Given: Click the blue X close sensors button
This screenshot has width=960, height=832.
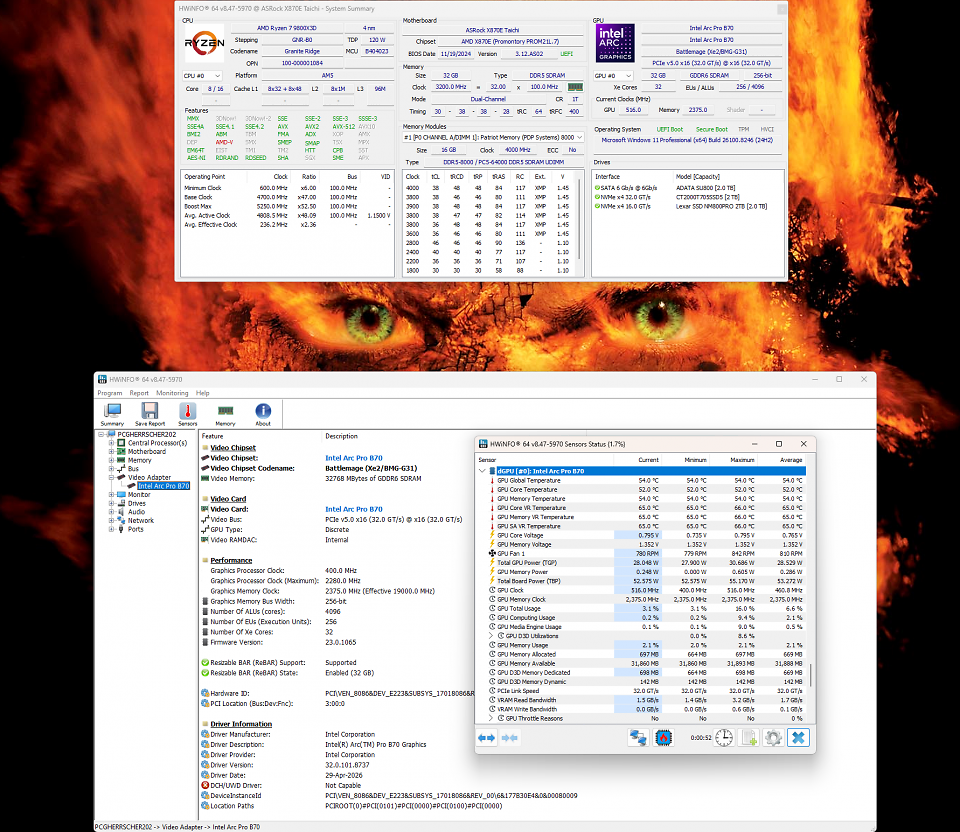Looking at the screenshot, I should point(798,738).
